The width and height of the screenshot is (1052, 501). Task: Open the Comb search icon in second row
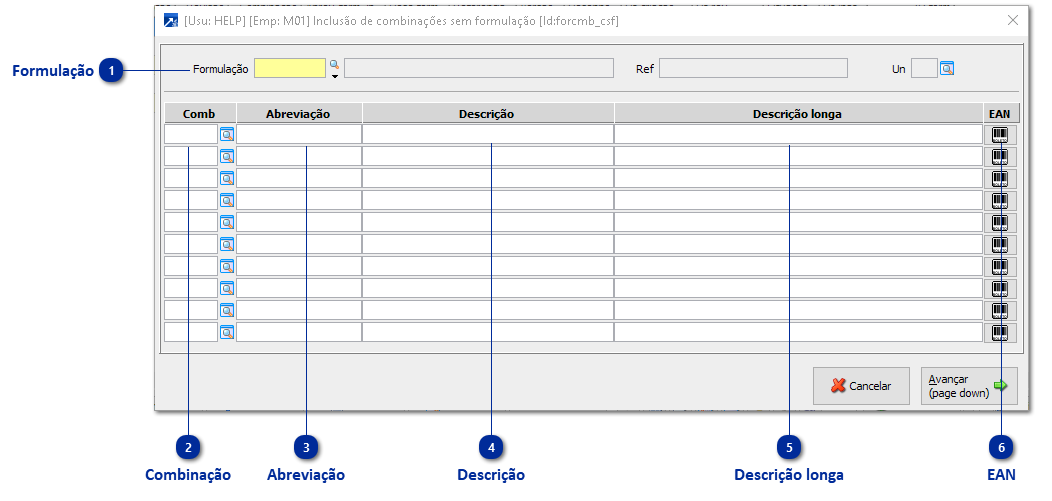tap(227, 157)
